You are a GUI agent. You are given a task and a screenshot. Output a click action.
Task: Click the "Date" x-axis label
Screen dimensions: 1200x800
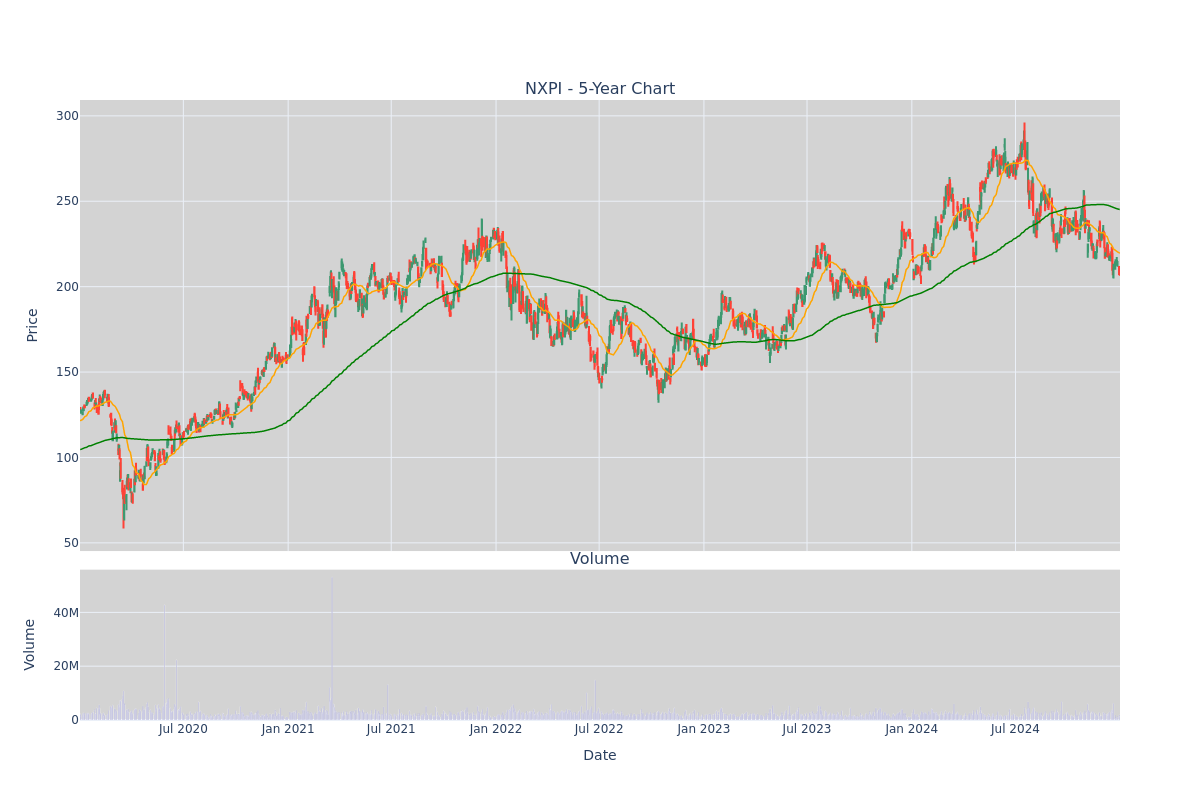600,755
